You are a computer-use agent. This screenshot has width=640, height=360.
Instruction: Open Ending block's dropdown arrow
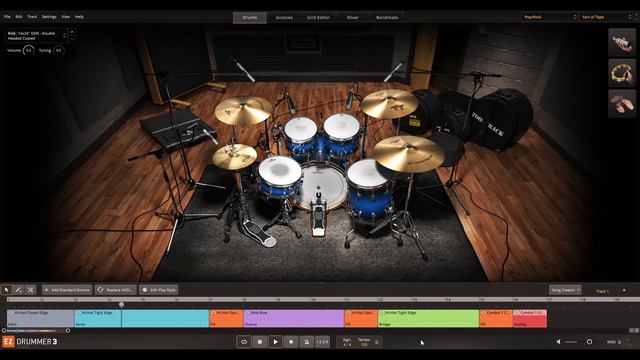517,313
